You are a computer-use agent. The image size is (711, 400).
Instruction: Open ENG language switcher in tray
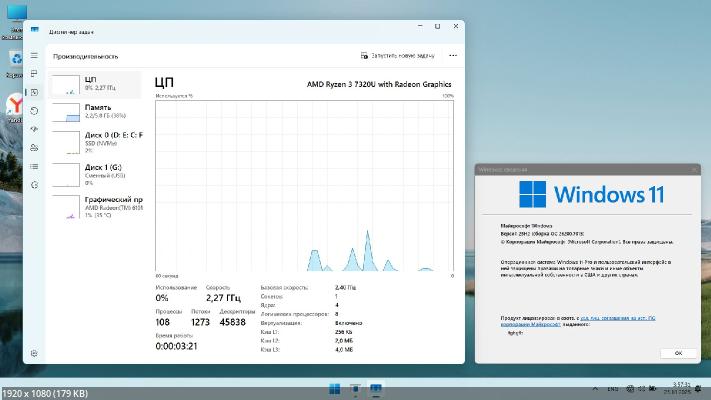pos(612,388)
